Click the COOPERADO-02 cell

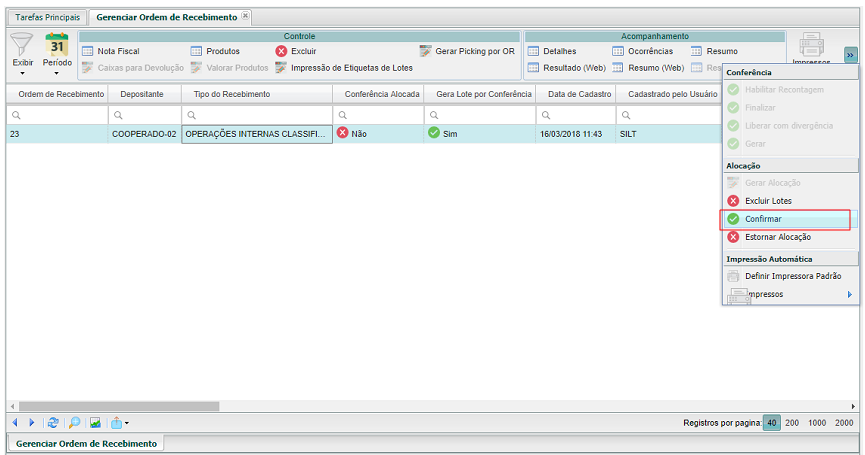[145, 134]
